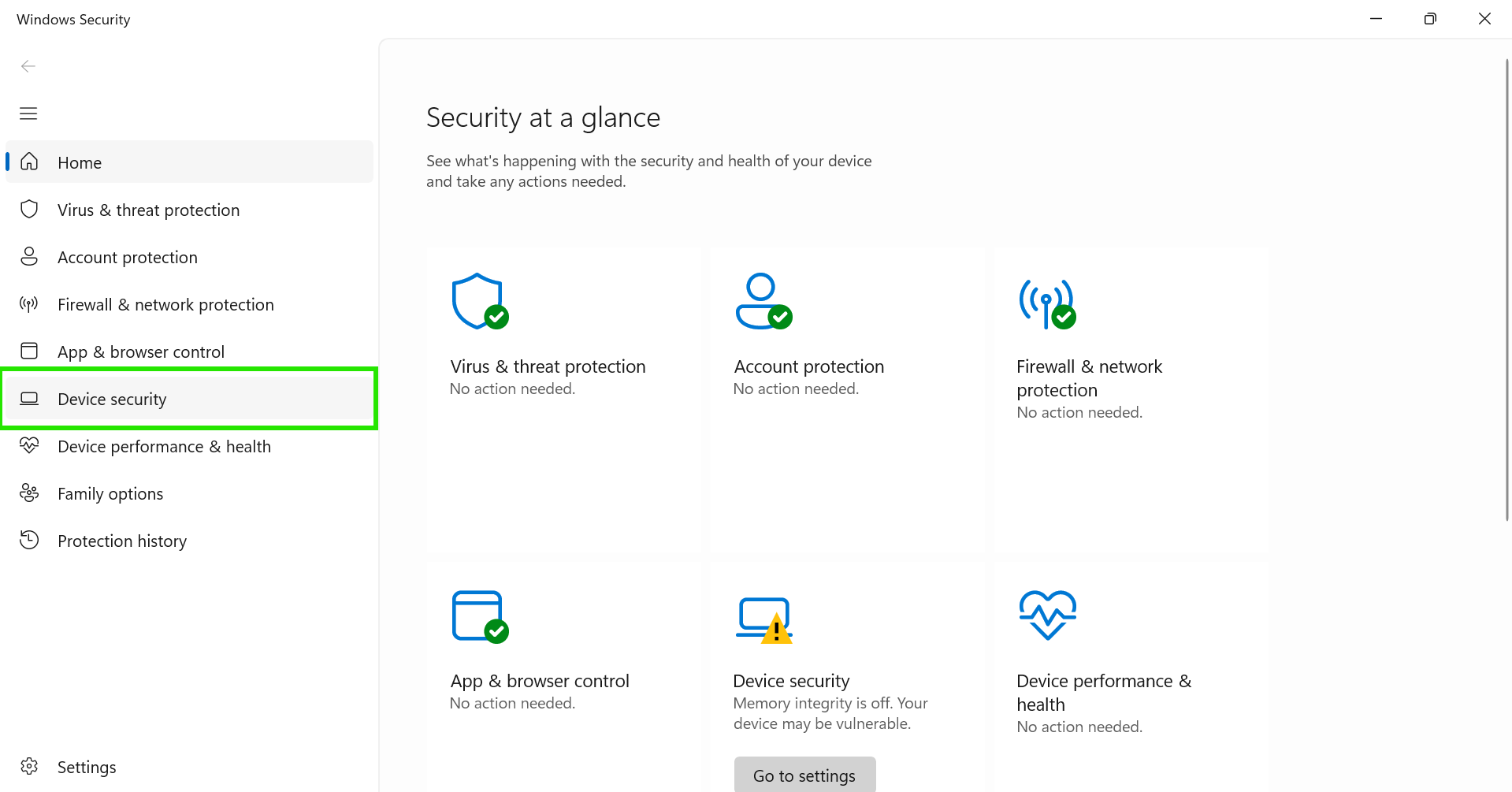1512x792 pixels.
Task: Open the Virus & threat protection card title
Action: pyautogui.click(x=548, y=366)
